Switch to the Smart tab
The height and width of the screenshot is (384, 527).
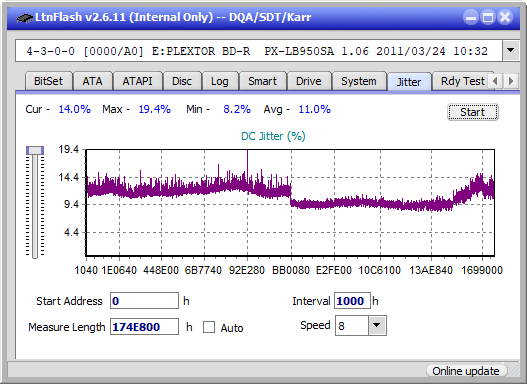click(262, 81)
